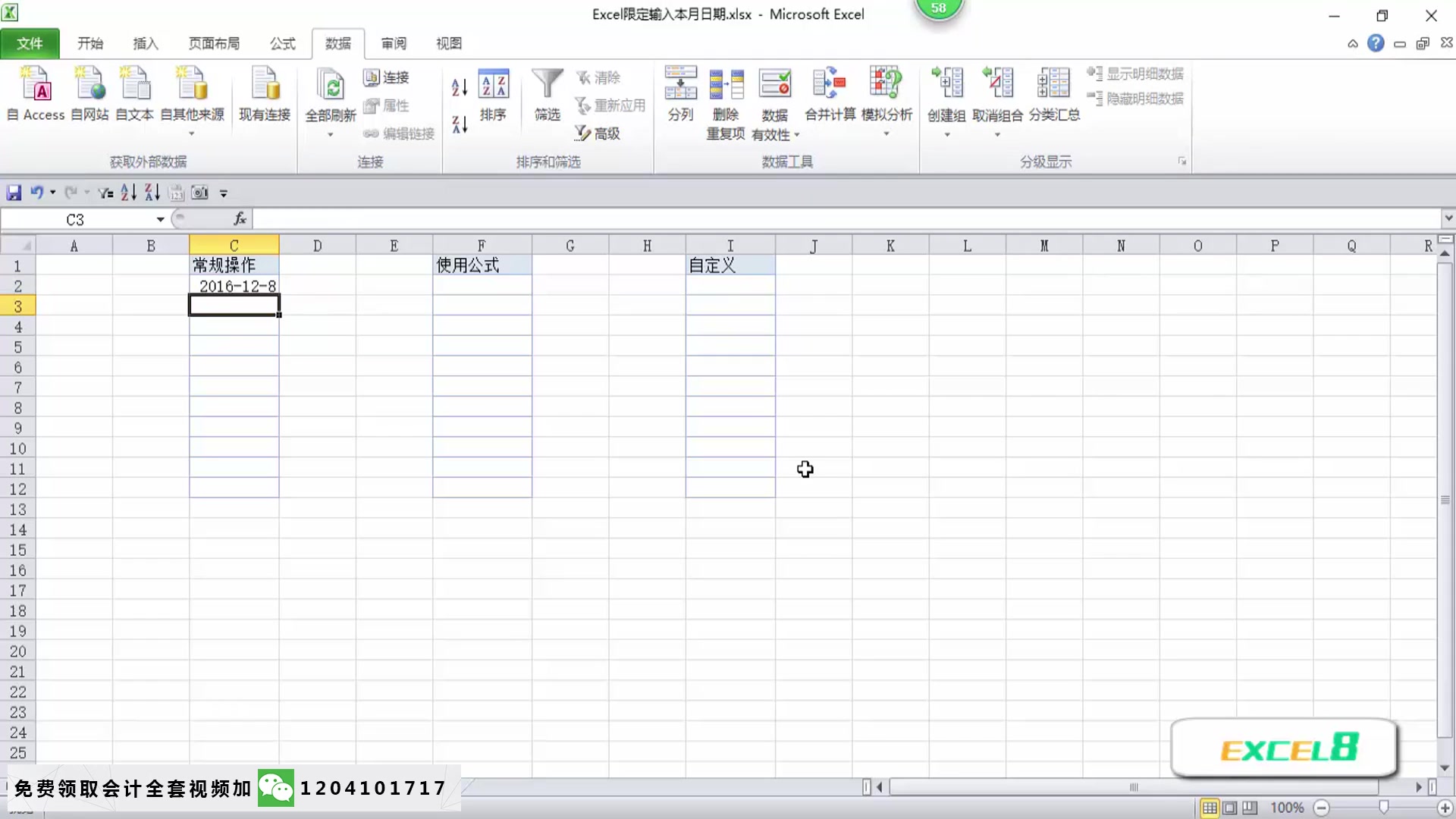Click the sort ascending A-Z icon in ribbon
This screenshot has height=819, width=1456.
[x=460, y=88]
